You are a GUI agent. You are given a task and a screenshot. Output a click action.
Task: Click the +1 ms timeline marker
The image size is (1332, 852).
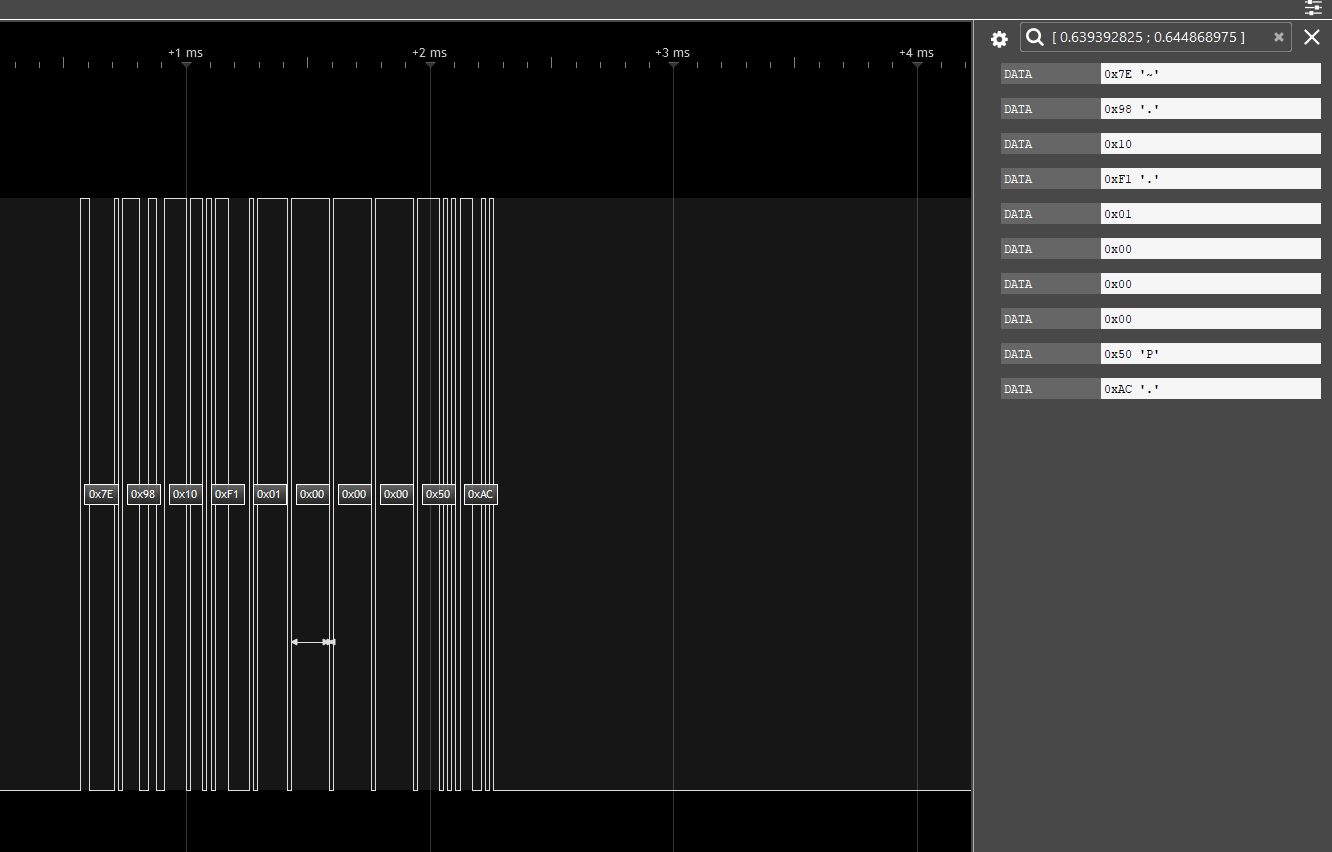pyautogui.click(x=185, y=53)
